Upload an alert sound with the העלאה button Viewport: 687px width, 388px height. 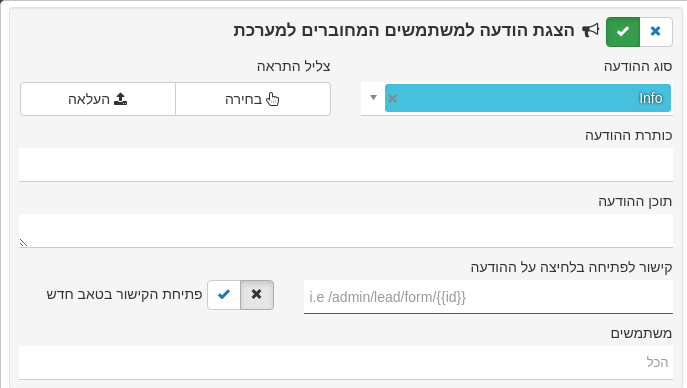tap(98, 99)
